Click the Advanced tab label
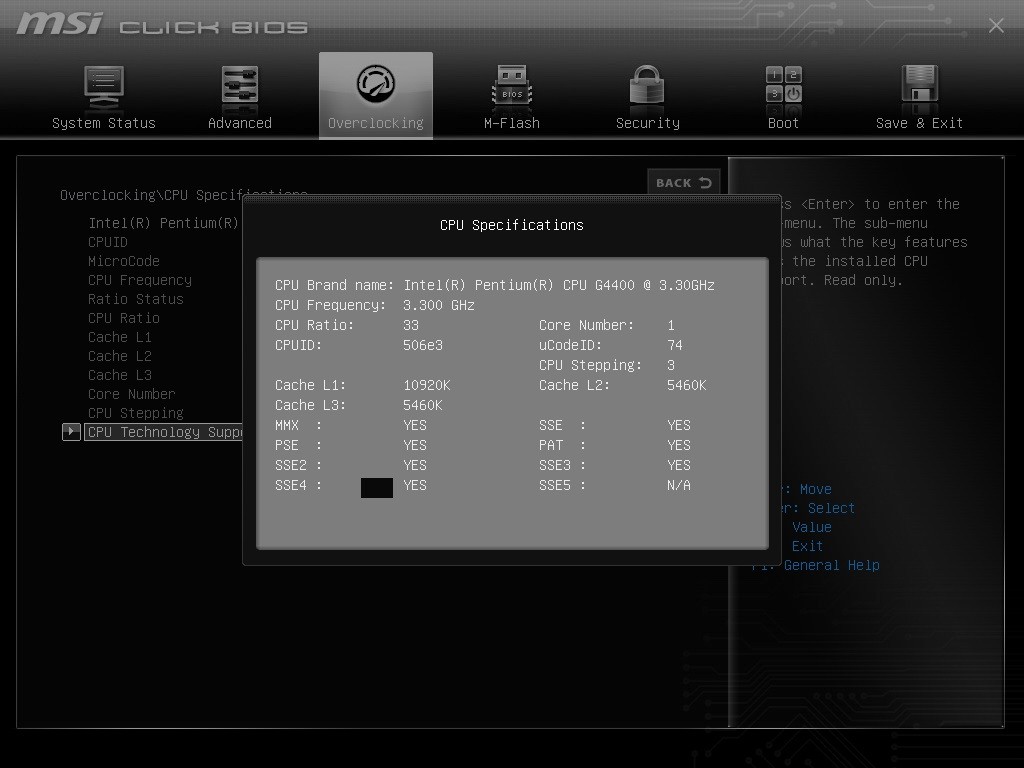The image size is (1024, 768). pyautogui.click(x=240, y=123)
